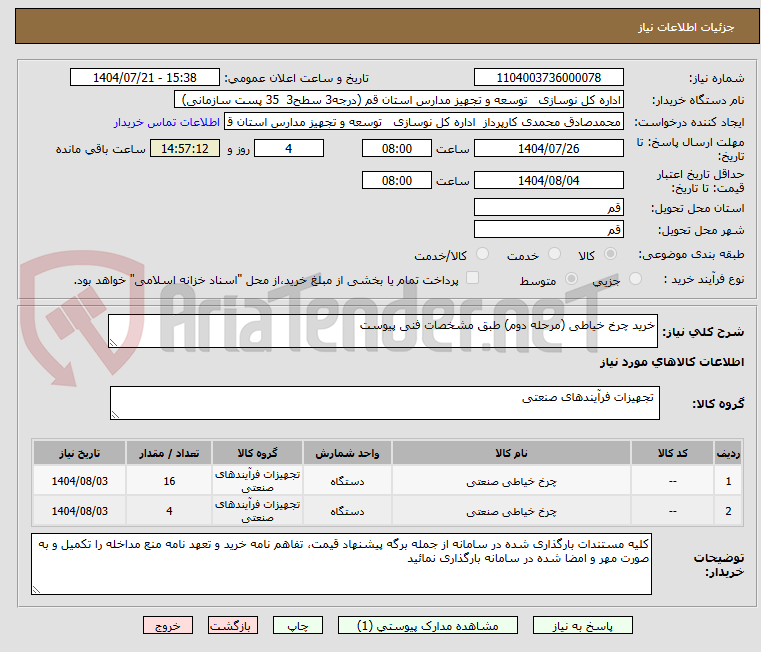Click the remaining days field showing 4
This screenshot has width=761, height=652.
tap(289, 149)
